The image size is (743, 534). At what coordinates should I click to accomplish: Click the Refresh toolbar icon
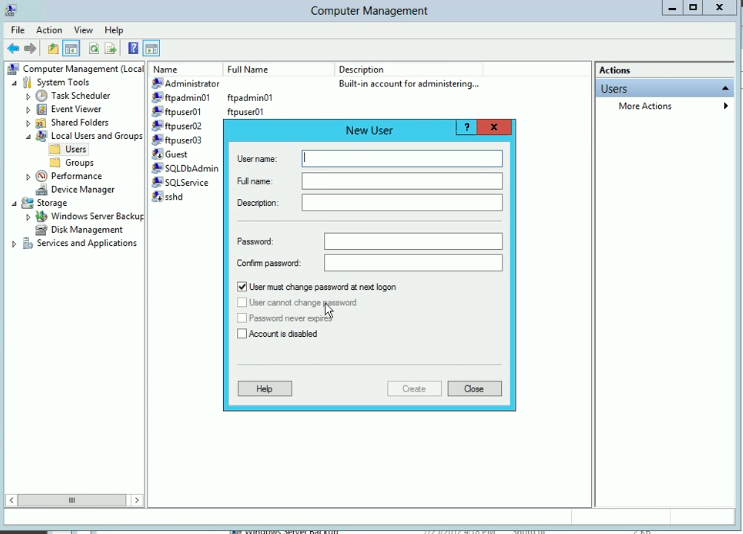click(x=94, y=48)
